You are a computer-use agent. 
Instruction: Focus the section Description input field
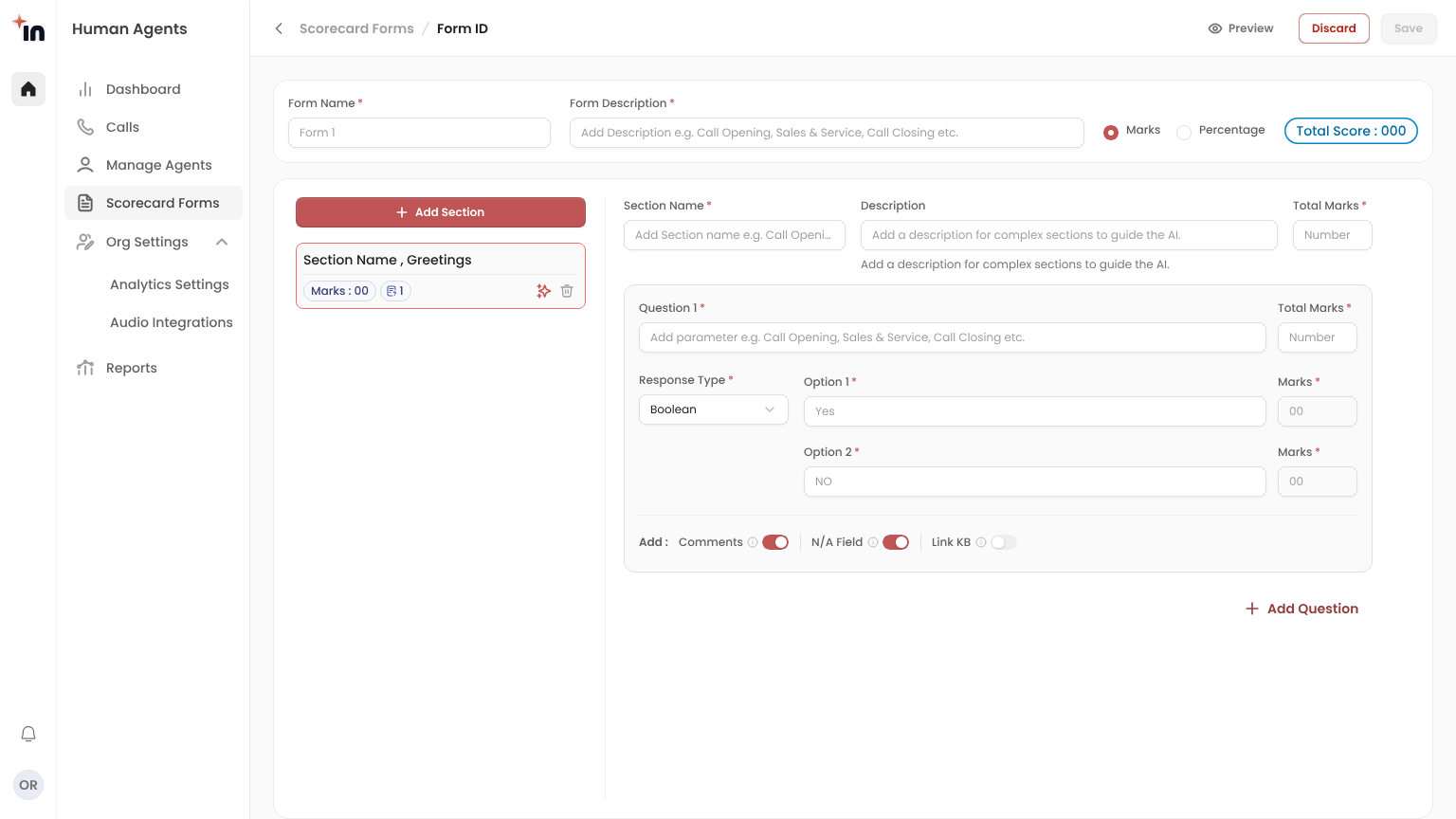(1069, 235)
